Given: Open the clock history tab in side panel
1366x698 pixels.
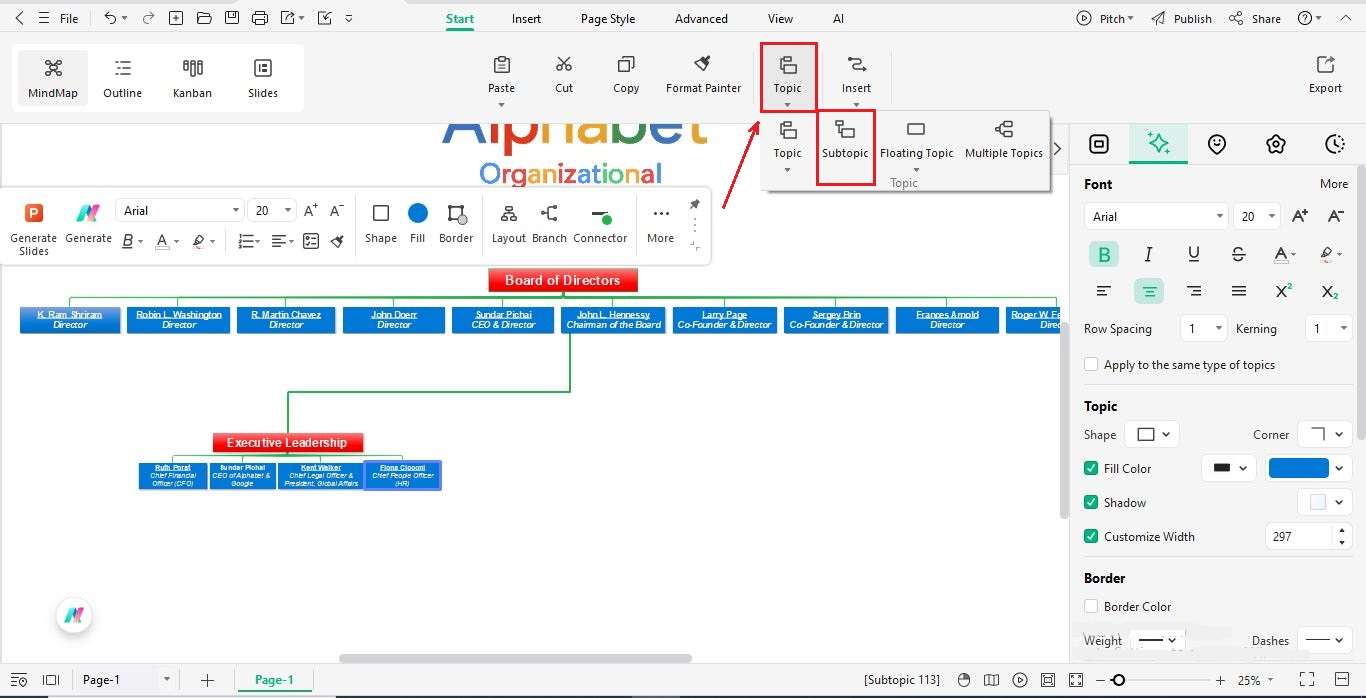Looking at the screenshot, I should [1334, 144].
